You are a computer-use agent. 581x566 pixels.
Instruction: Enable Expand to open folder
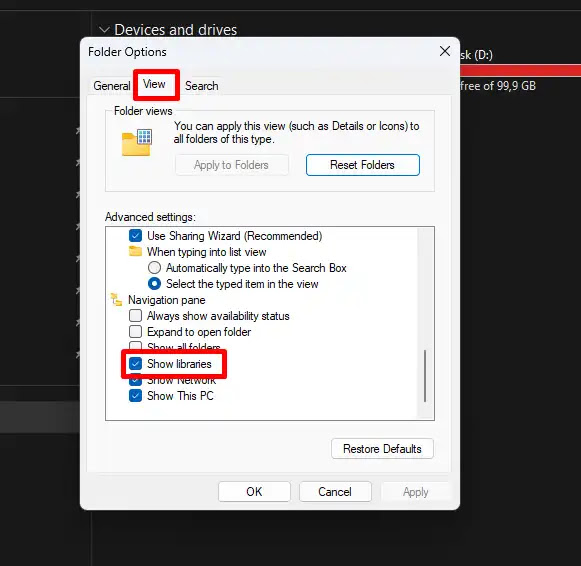tap(135, 332)
